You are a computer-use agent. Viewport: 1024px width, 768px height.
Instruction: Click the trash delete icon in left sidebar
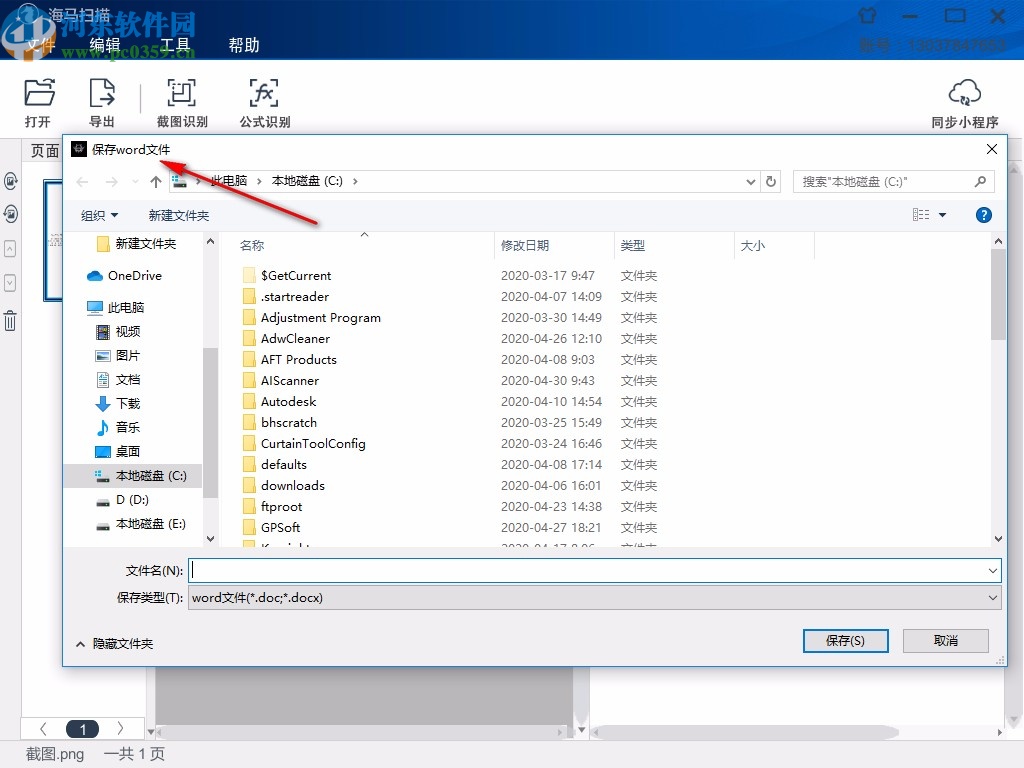(x=10, y=320)
